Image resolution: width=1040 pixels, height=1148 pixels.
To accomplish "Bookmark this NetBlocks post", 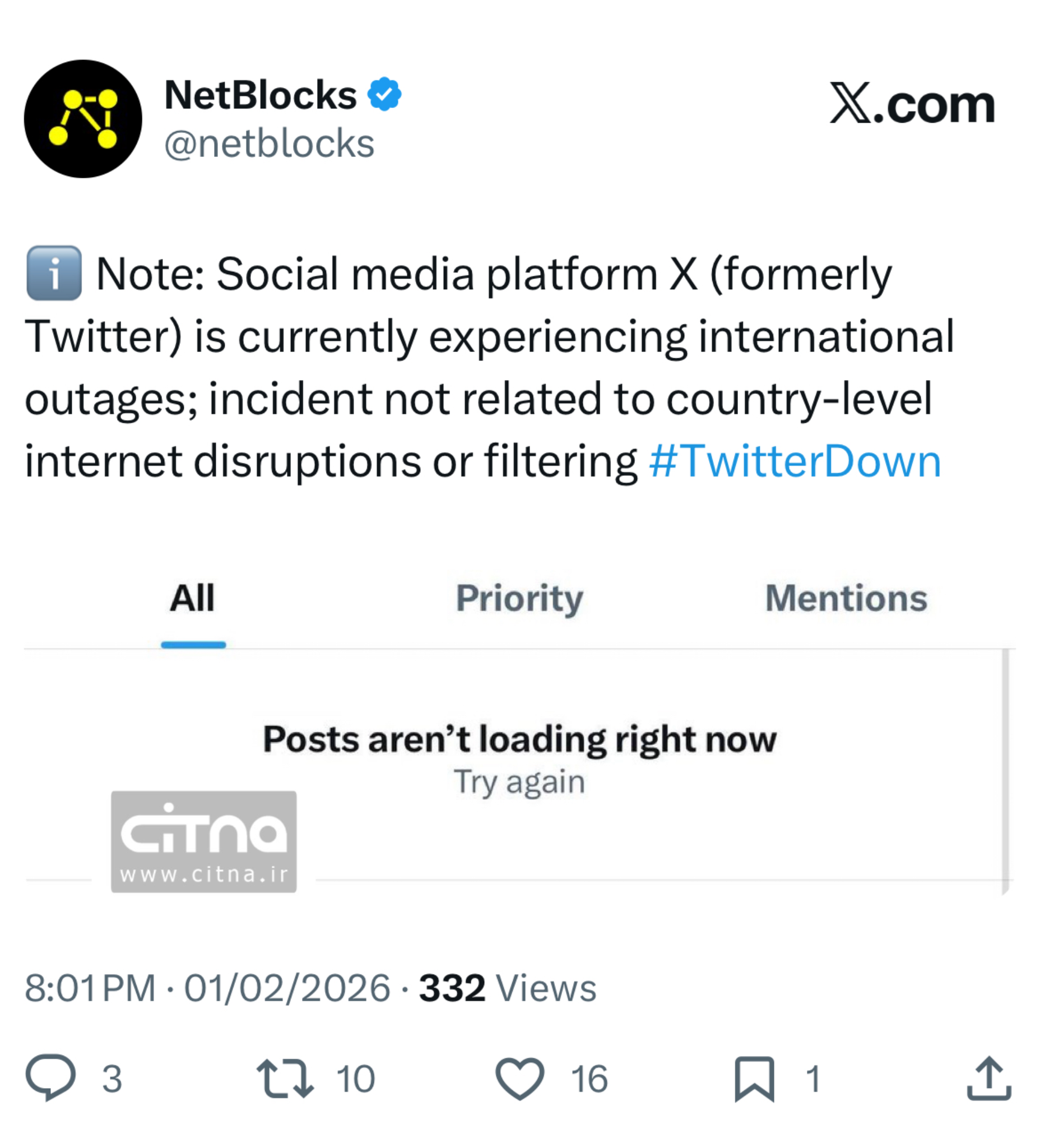I will click(x=754, y=1078).
